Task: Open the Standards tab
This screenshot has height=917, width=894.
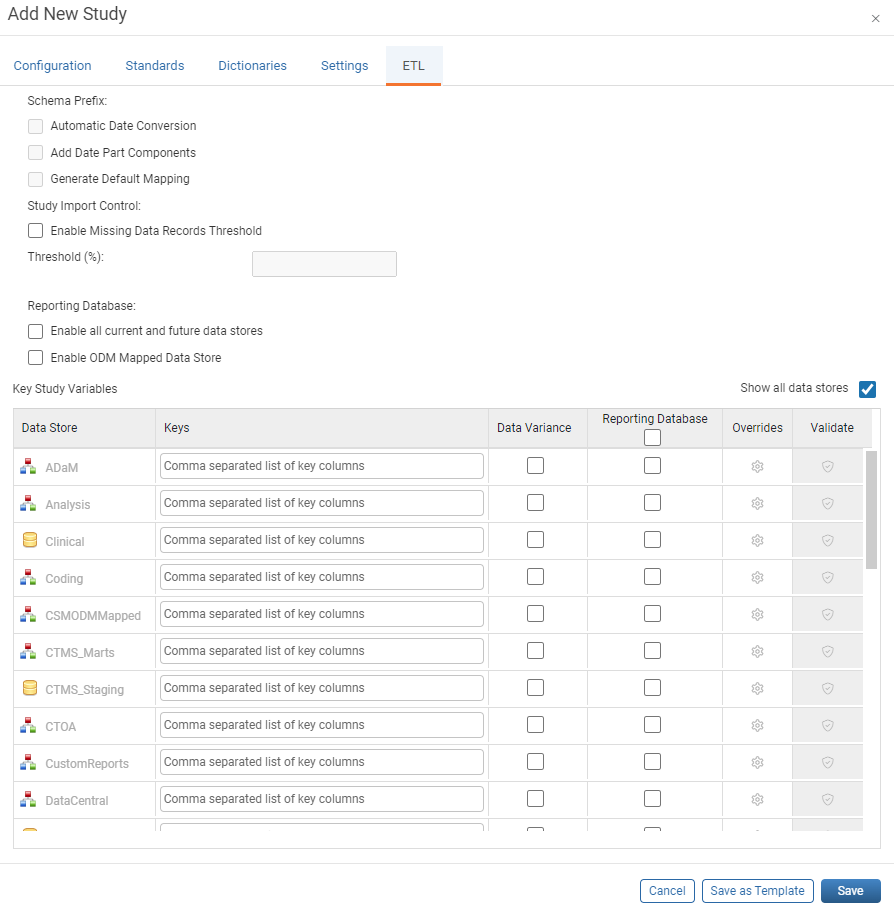Action: (x=155, y=66)
